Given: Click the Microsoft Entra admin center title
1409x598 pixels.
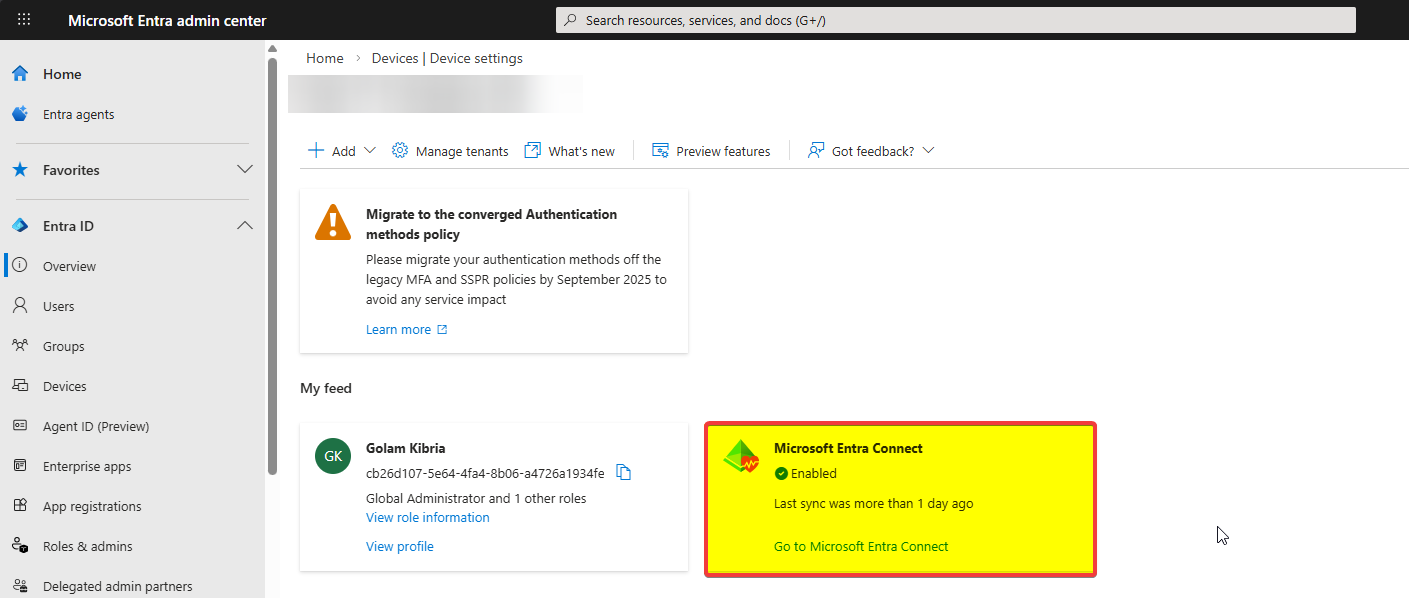Looking at the screenshot, I should [x=167, y=20].
